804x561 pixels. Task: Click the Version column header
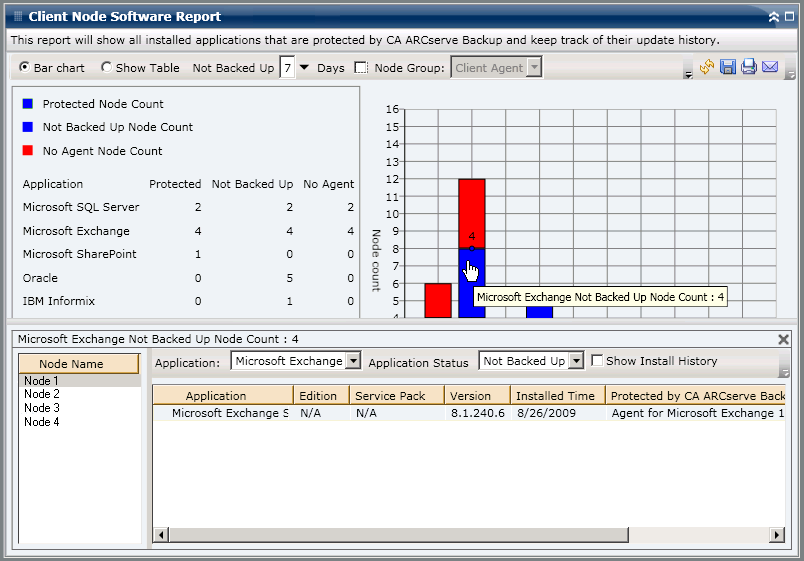(x=470, y=396)
